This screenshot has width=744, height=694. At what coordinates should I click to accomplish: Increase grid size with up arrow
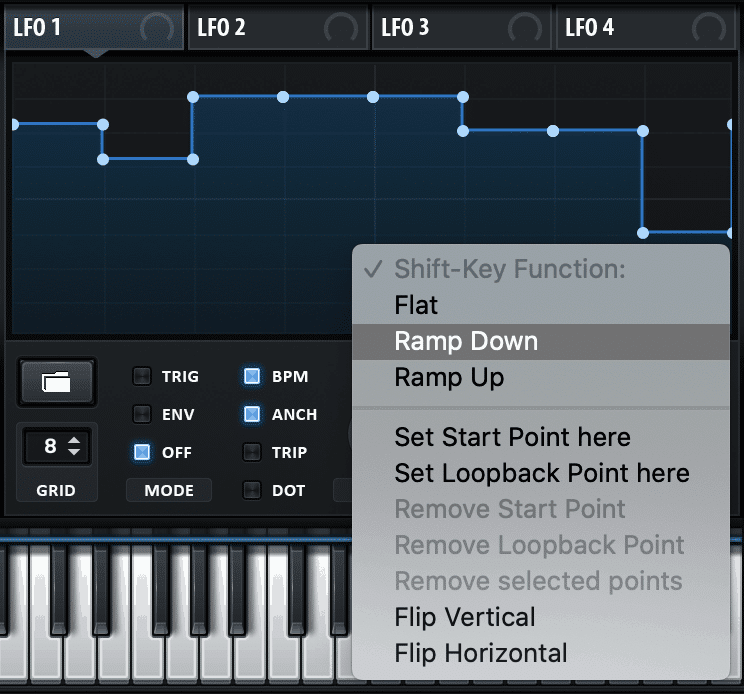tap(74, 440)
